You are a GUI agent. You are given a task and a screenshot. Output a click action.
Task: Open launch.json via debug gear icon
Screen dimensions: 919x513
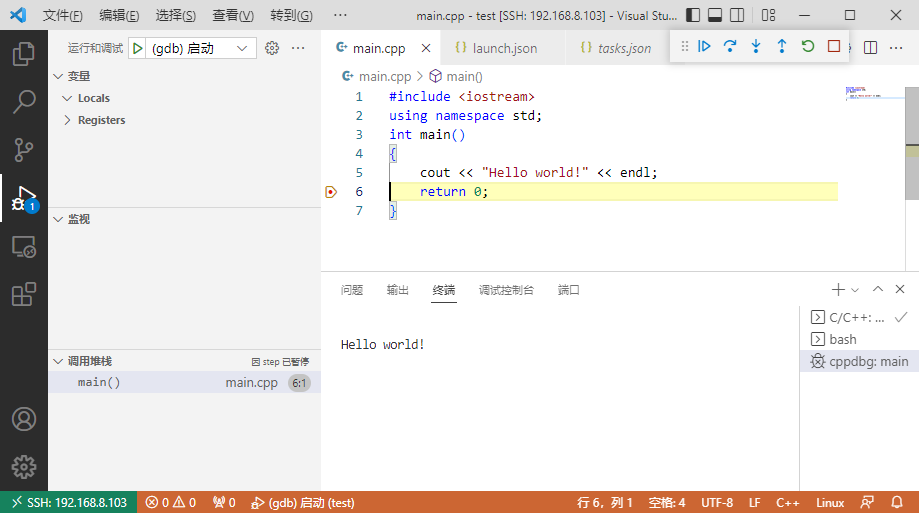click(272, 48)
